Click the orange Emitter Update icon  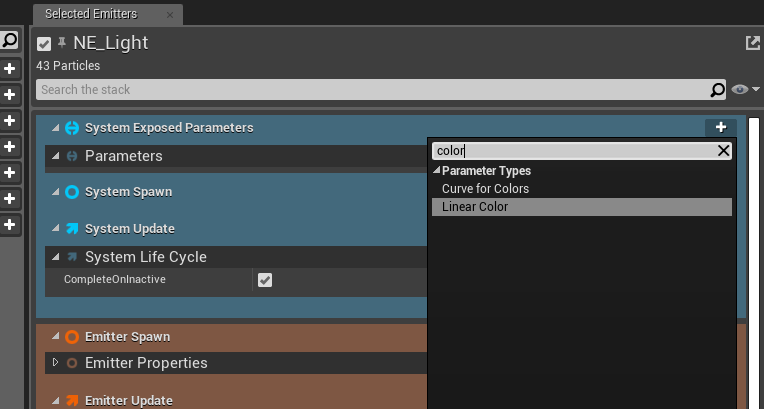pos(72,401)
